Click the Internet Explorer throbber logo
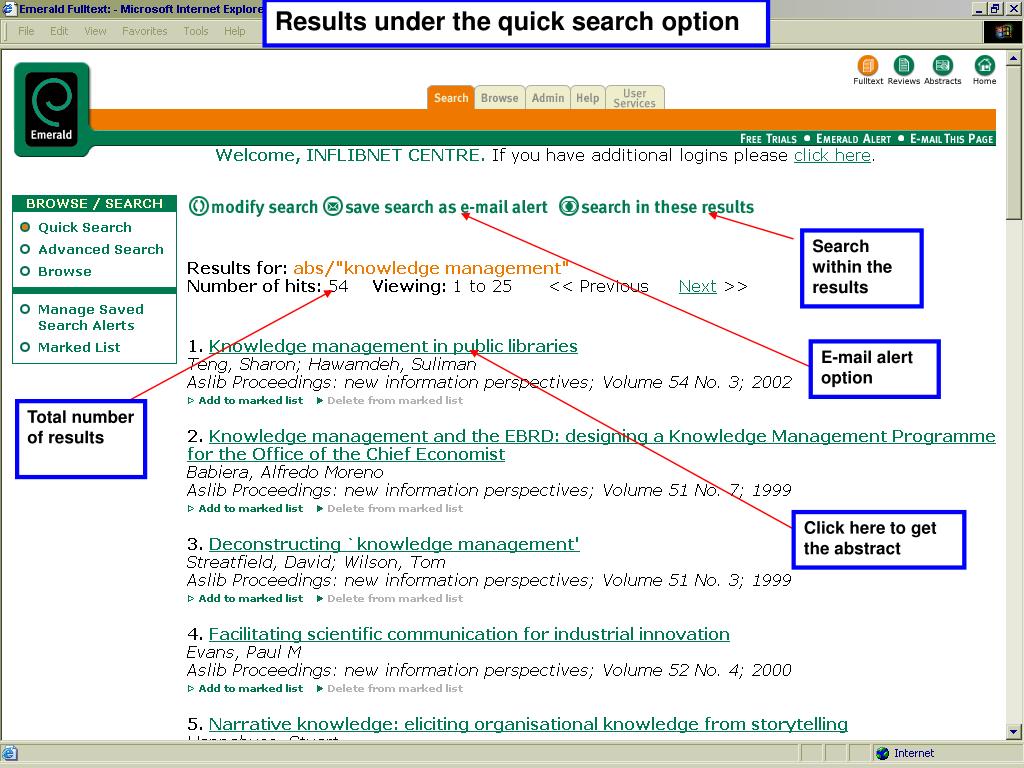Image resolution: width=1024 pixels, height=768 pixels. click(1002, 31)
